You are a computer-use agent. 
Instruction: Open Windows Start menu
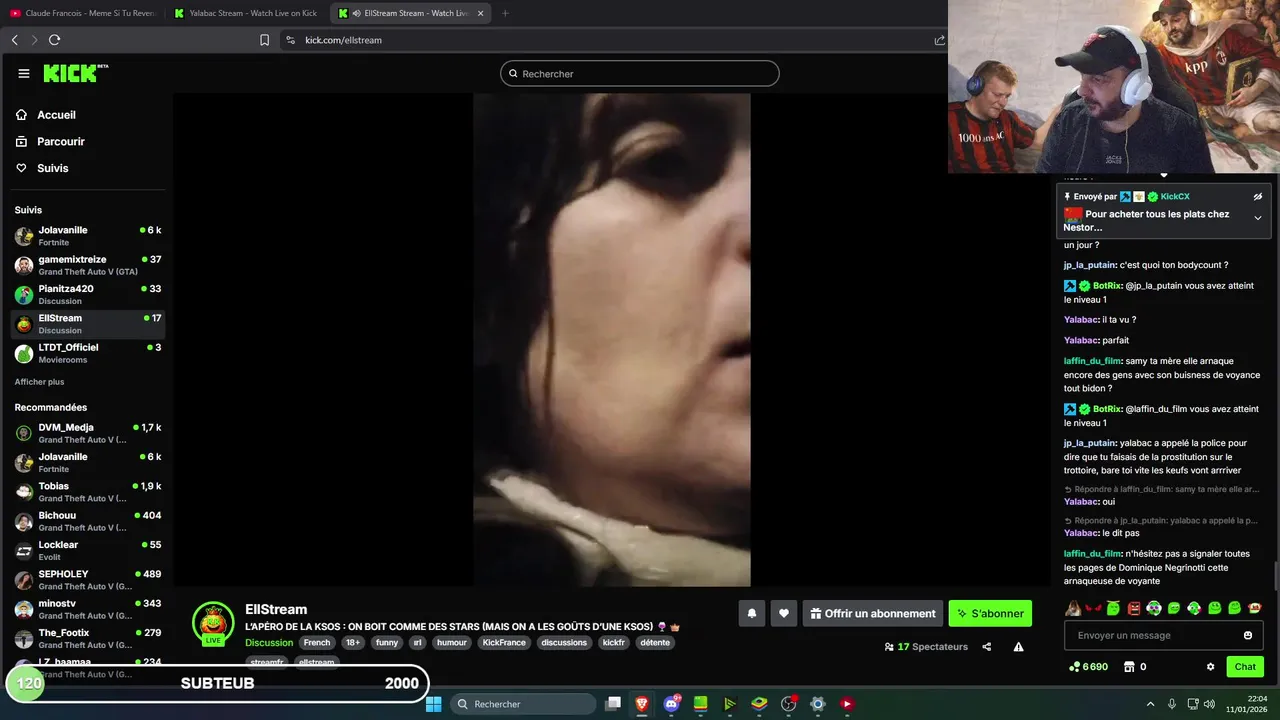434,704
